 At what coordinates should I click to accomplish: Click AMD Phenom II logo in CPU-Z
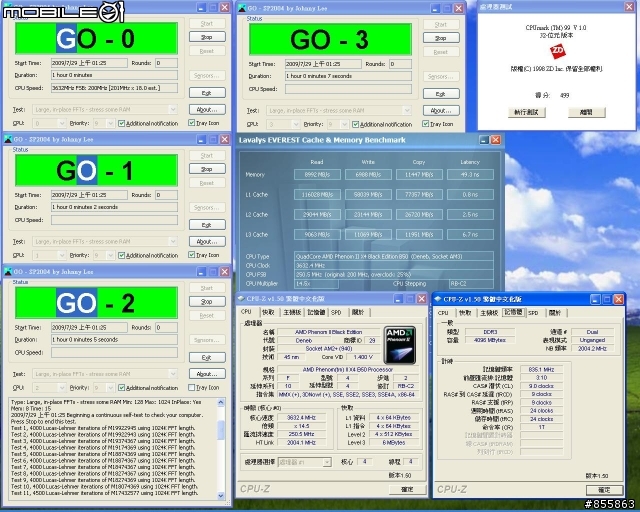400,345
